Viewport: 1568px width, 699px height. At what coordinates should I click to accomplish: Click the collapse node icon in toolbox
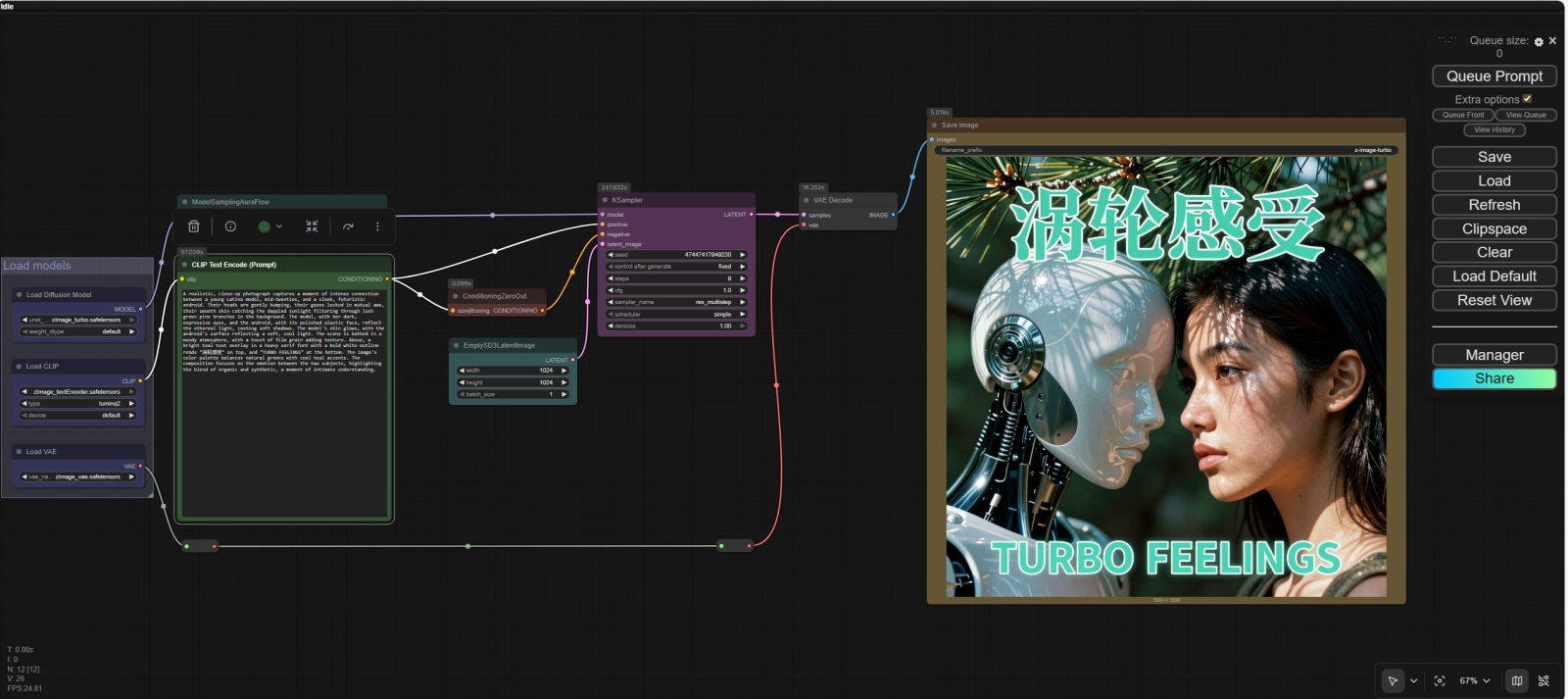(x=312, y=226)
